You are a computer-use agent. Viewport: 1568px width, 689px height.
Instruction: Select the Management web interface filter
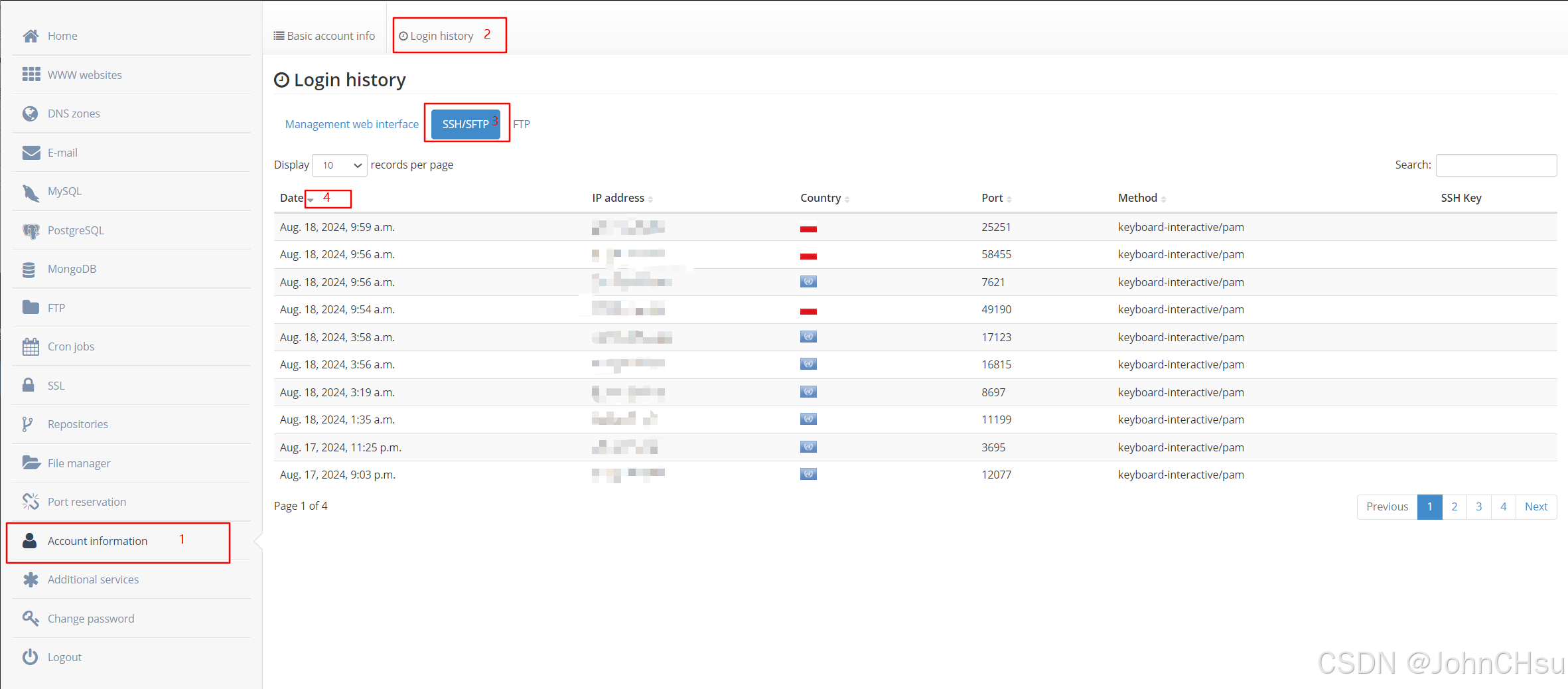(x=352, y=123)
